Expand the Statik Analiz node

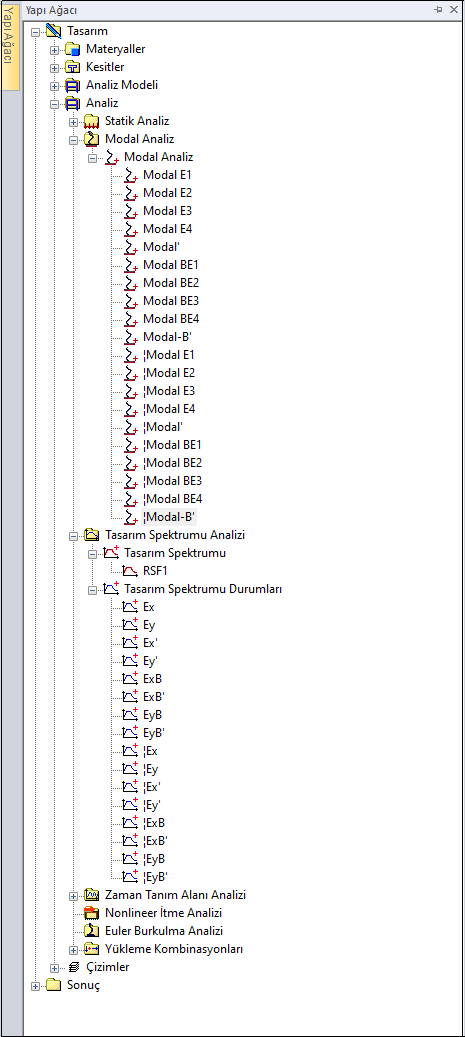coord(73,122)
